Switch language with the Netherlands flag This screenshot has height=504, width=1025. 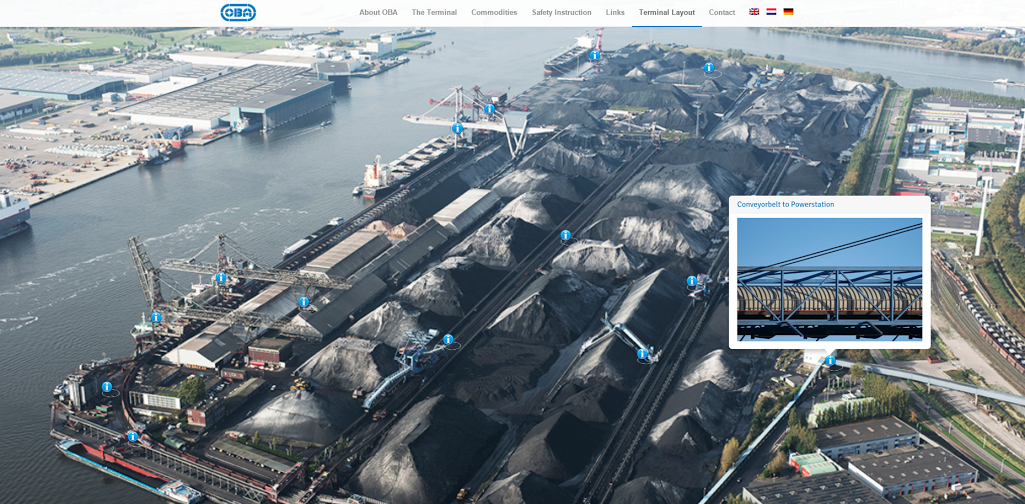pos(771,12)
